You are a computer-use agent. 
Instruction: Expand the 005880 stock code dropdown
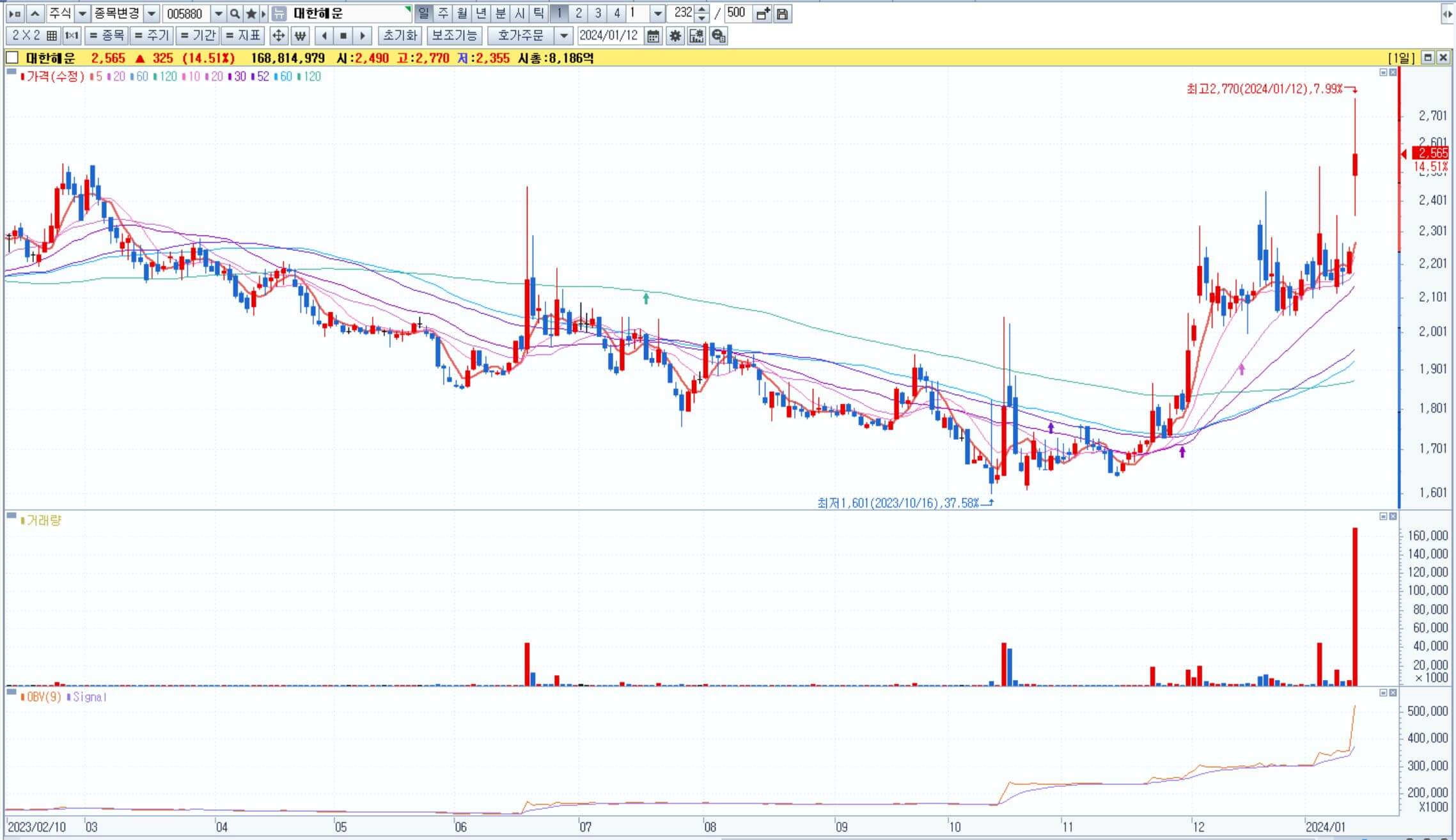[218, 13]
